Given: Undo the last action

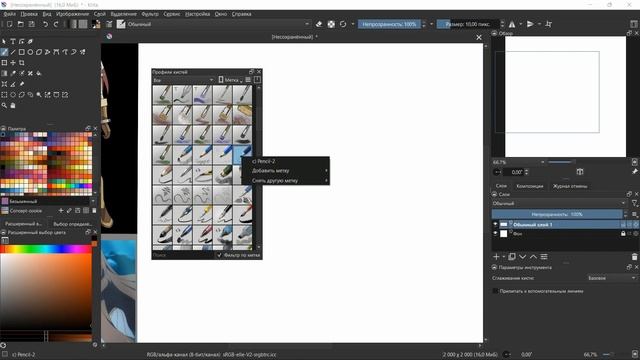Looking at the screenshot, I should 45,24.
